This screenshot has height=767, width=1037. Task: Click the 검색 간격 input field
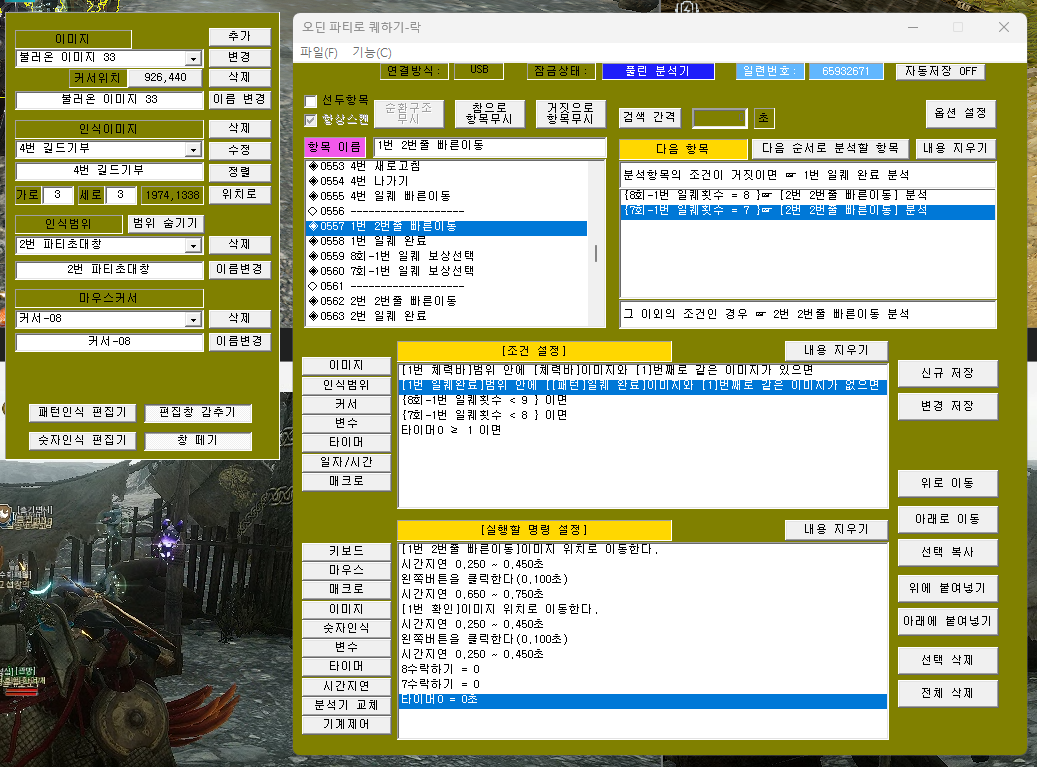(719, 118)
